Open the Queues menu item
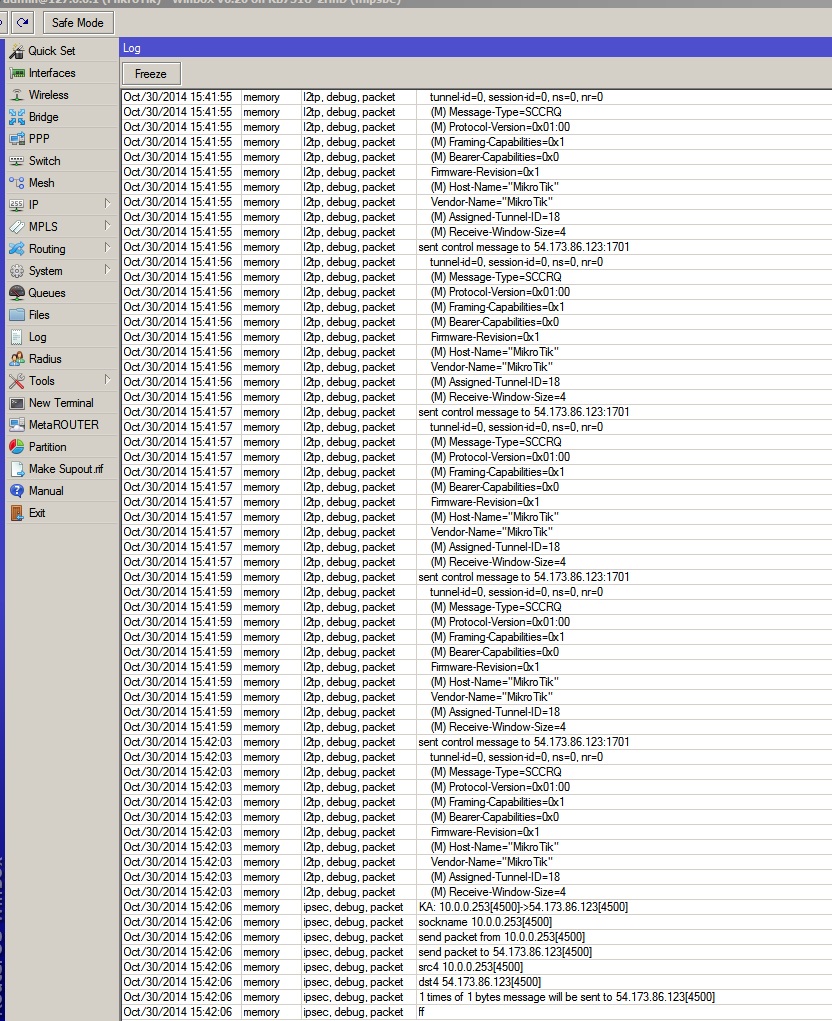This screenshot has height=1021, width=832. [62, 293]
